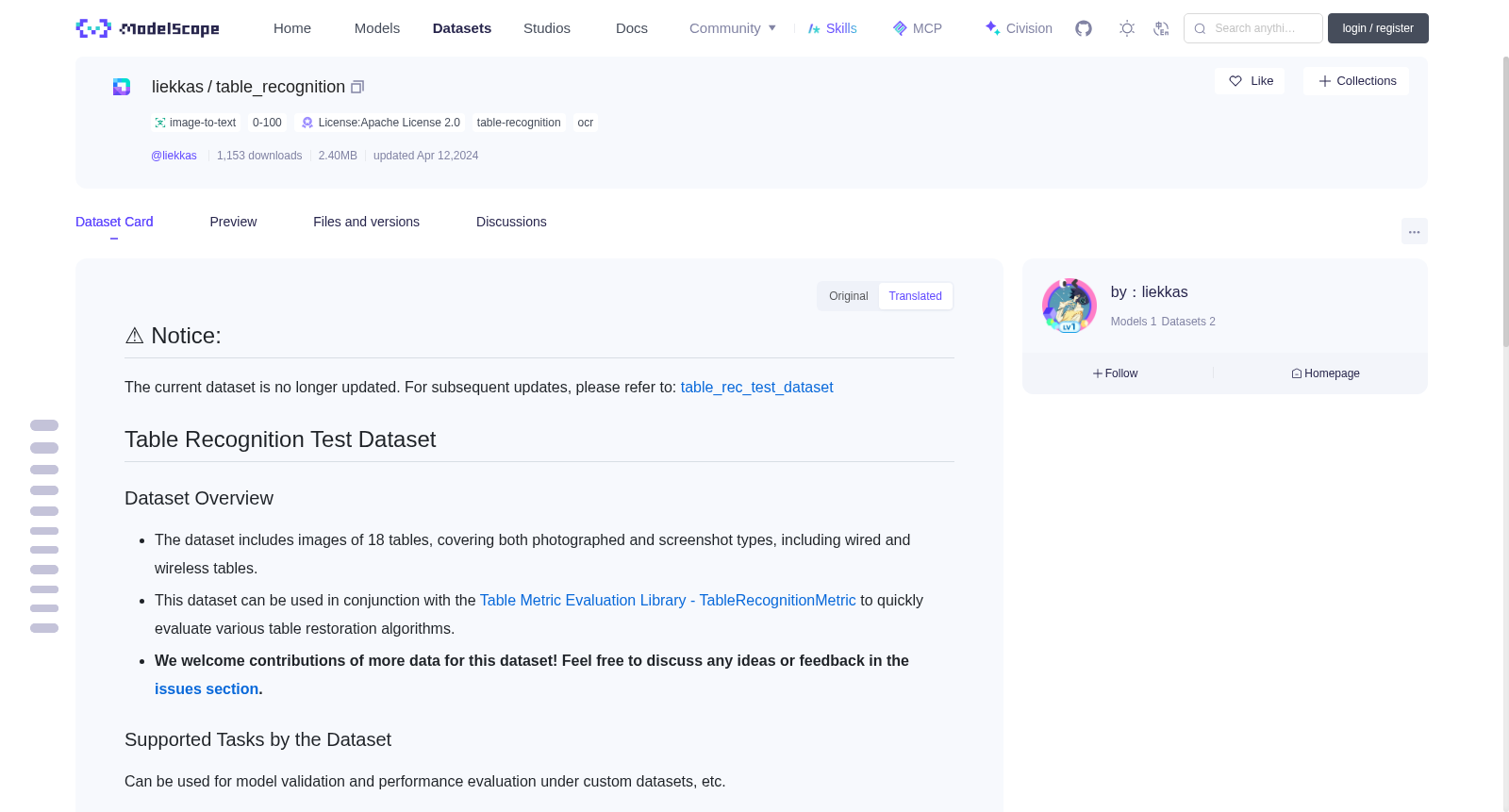The width and height of the screenshot is (1509, 812).
Task: Switch to Original text view
Action: coord(848,296)
